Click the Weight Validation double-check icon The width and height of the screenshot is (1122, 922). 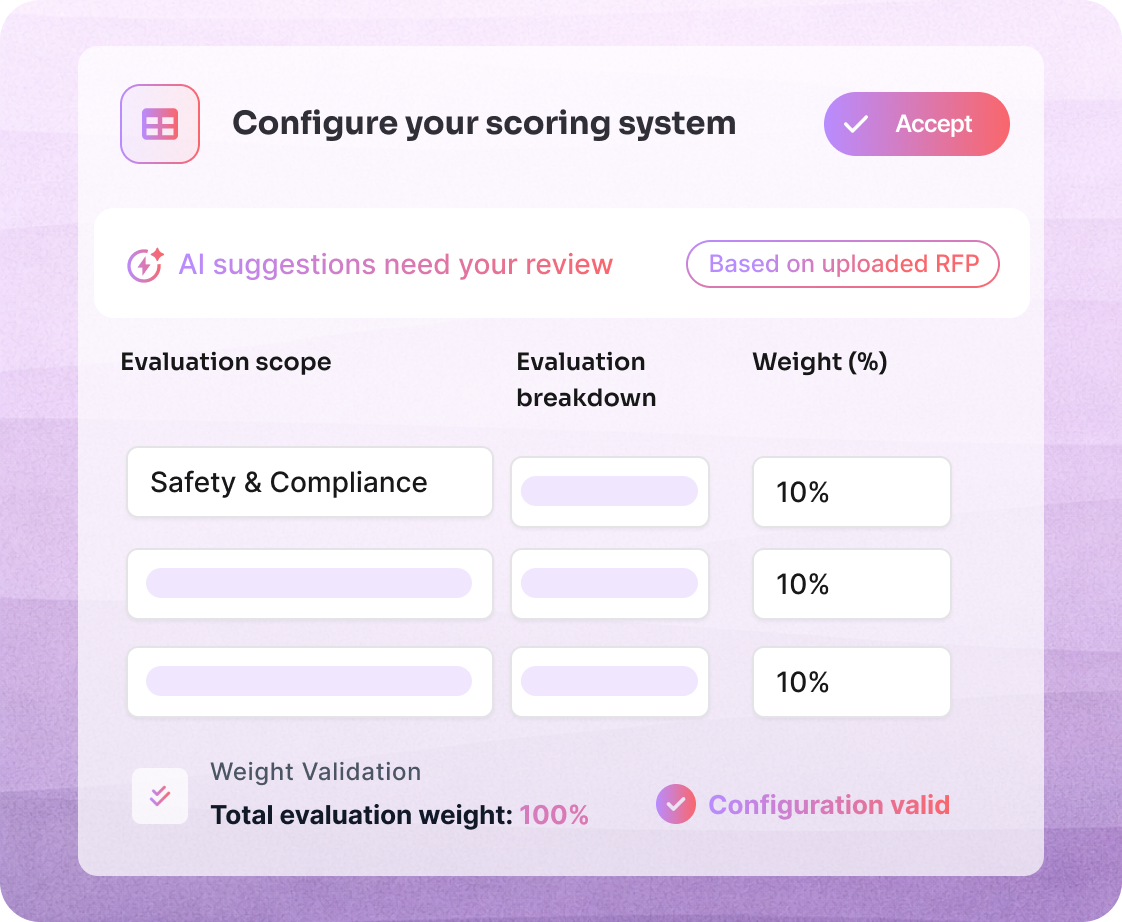(x=160, y=795)
